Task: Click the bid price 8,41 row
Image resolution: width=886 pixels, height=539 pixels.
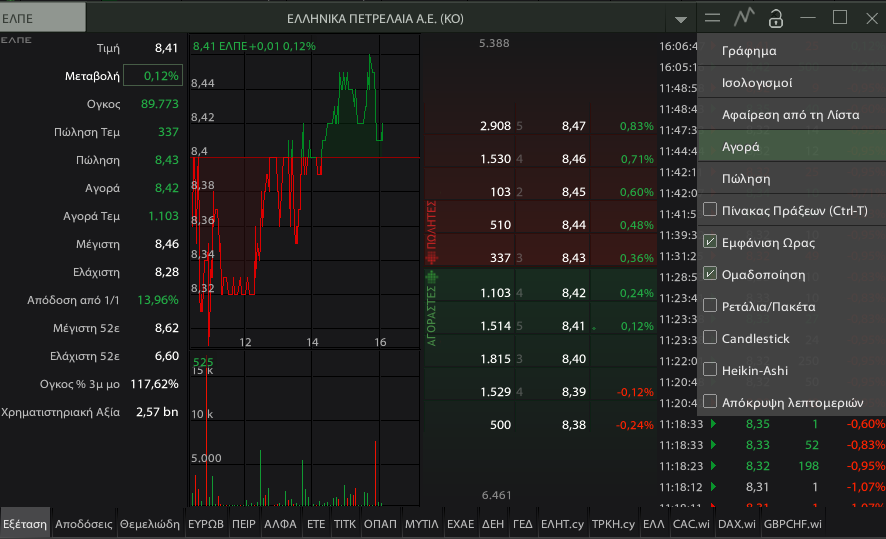Action: [541, 326]
